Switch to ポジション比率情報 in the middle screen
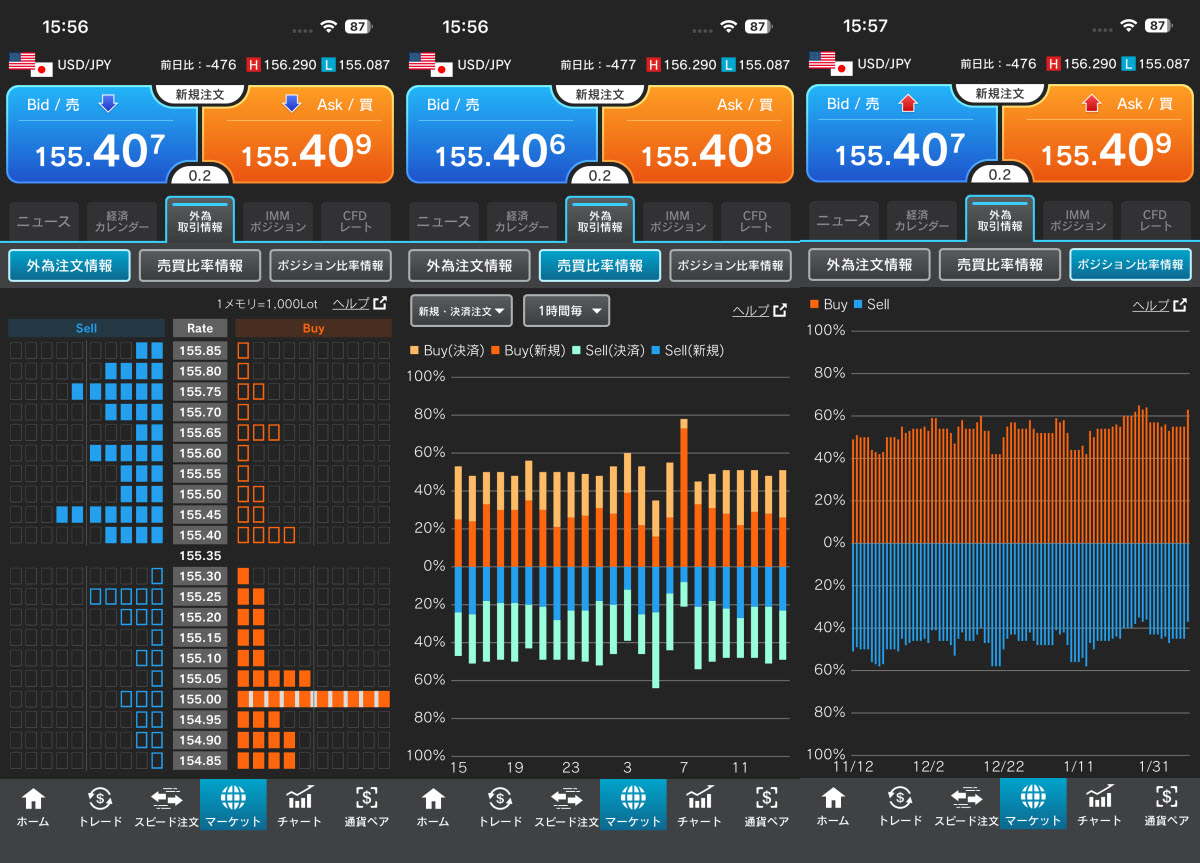The height and width of the screenshot is (863, 1200). tap(730, 265)
